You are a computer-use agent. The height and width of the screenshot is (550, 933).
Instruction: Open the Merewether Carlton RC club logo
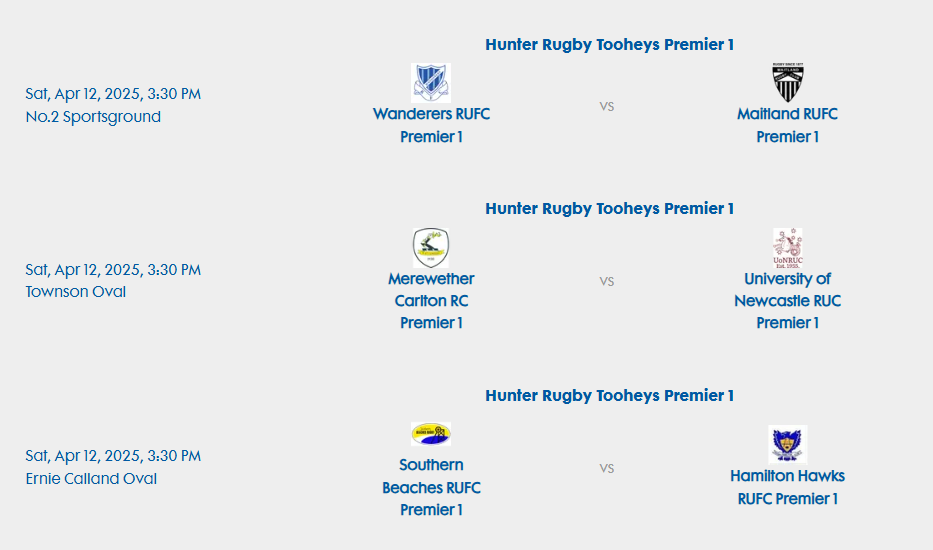pos(431,248)
